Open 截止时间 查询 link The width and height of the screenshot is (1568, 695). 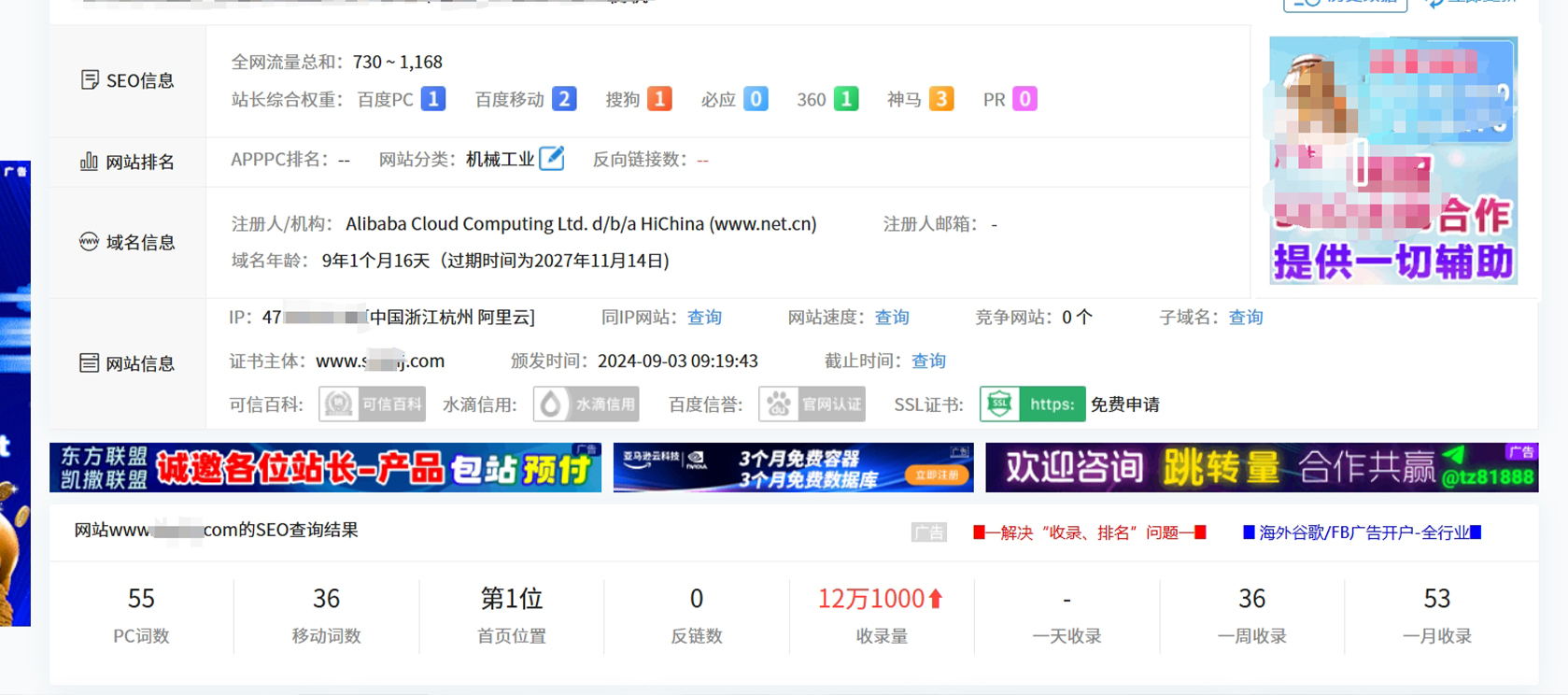(x=929, y=361)
